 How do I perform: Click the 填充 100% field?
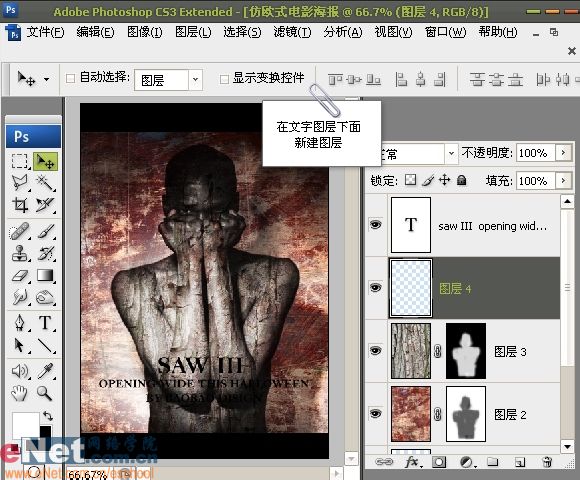point(536,181)
